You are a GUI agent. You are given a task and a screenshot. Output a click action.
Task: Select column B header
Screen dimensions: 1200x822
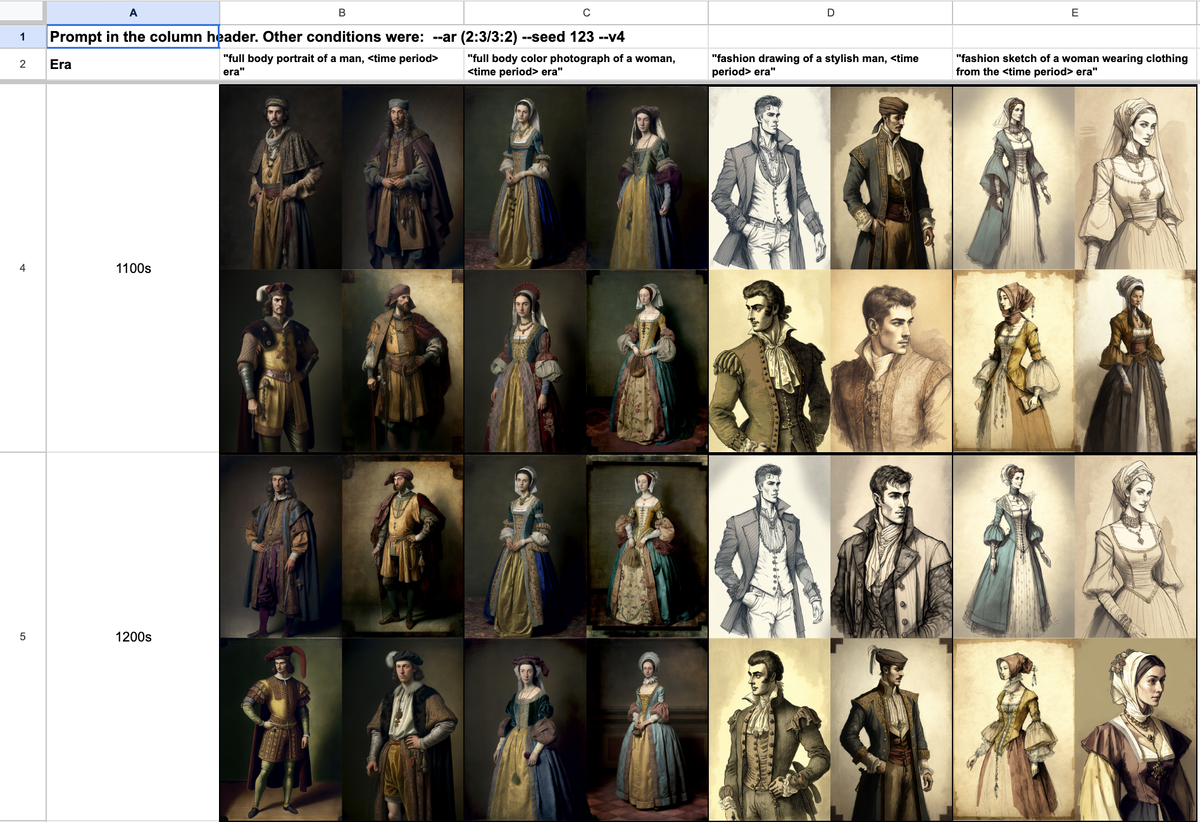click(x=342, y=12)
